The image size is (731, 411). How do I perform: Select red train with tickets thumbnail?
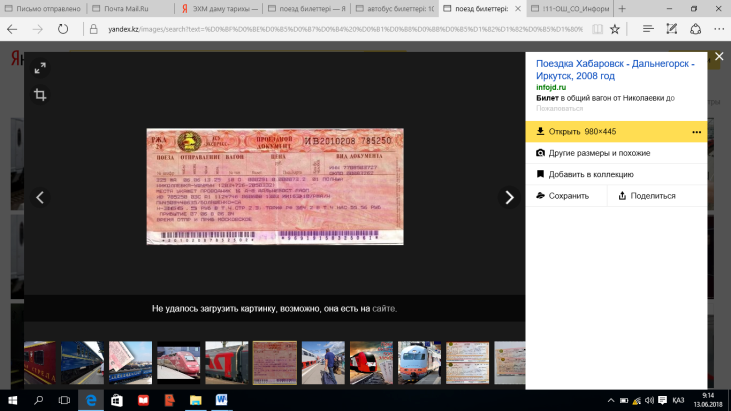click(x=372, y=363)
